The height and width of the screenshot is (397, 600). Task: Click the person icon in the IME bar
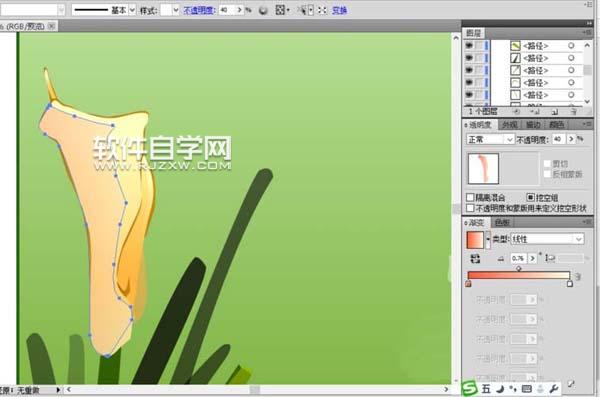(x=540, y=389)
